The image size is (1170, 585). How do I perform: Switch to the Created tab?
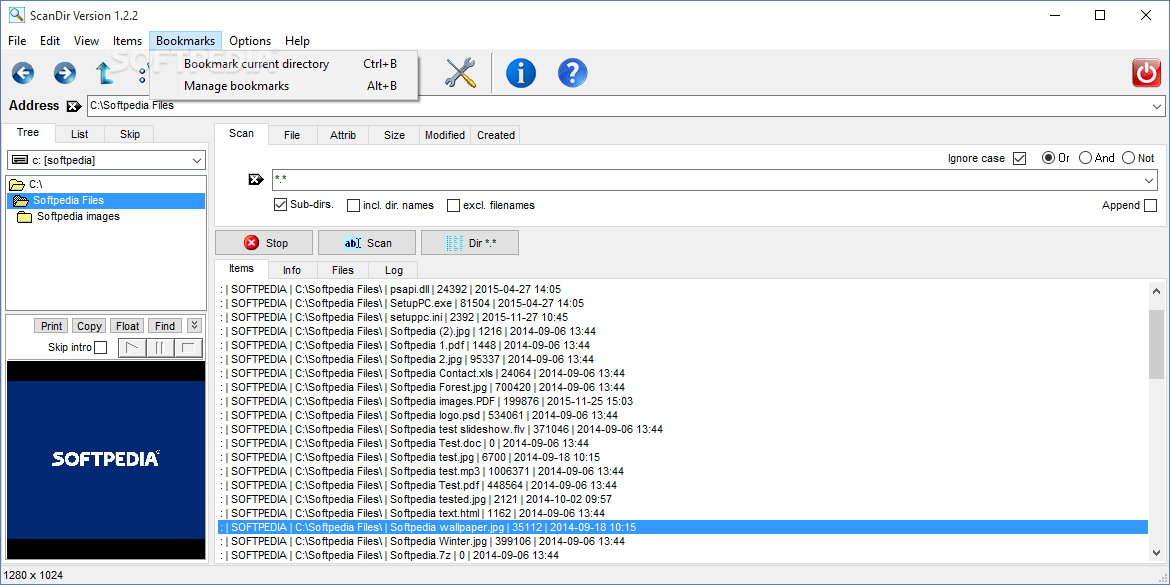pos(495,135)
